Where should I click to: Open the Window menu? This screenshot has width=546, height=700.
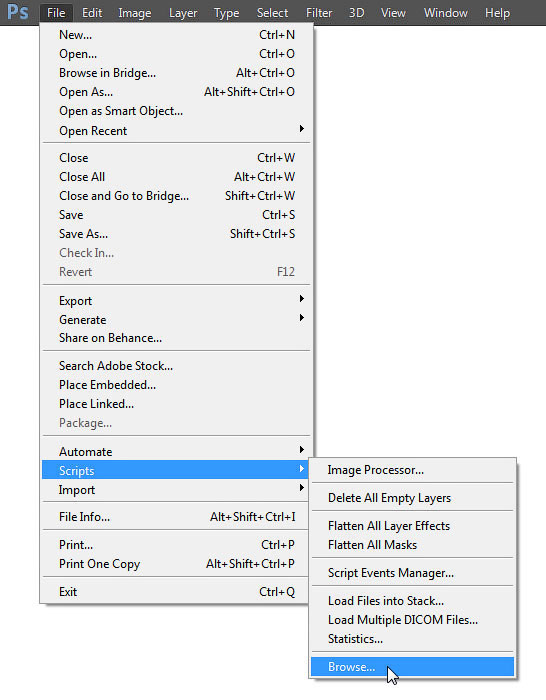[x=446, y=13]
